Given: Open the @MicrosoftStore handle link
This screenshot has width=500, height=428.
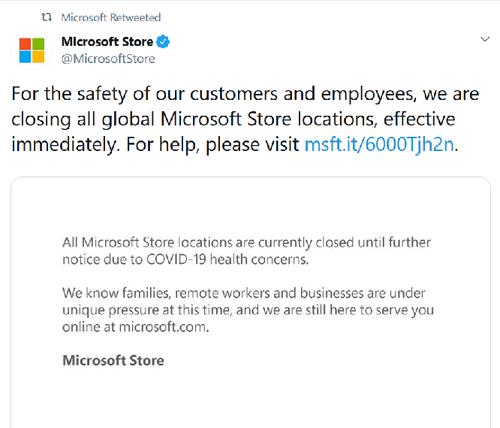Looking at the screenshot, I should (108, 59).
